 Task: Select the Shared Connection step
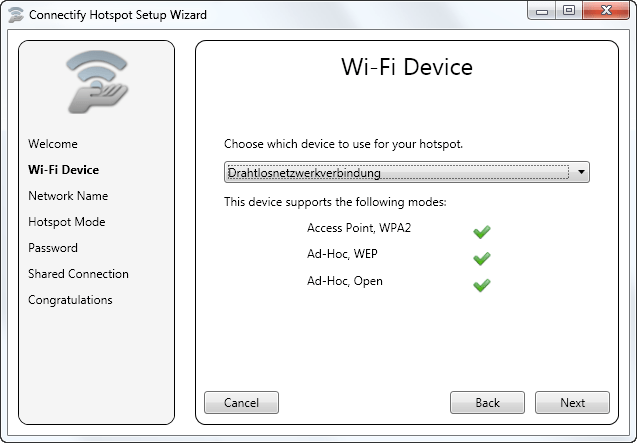click(78, 274)
